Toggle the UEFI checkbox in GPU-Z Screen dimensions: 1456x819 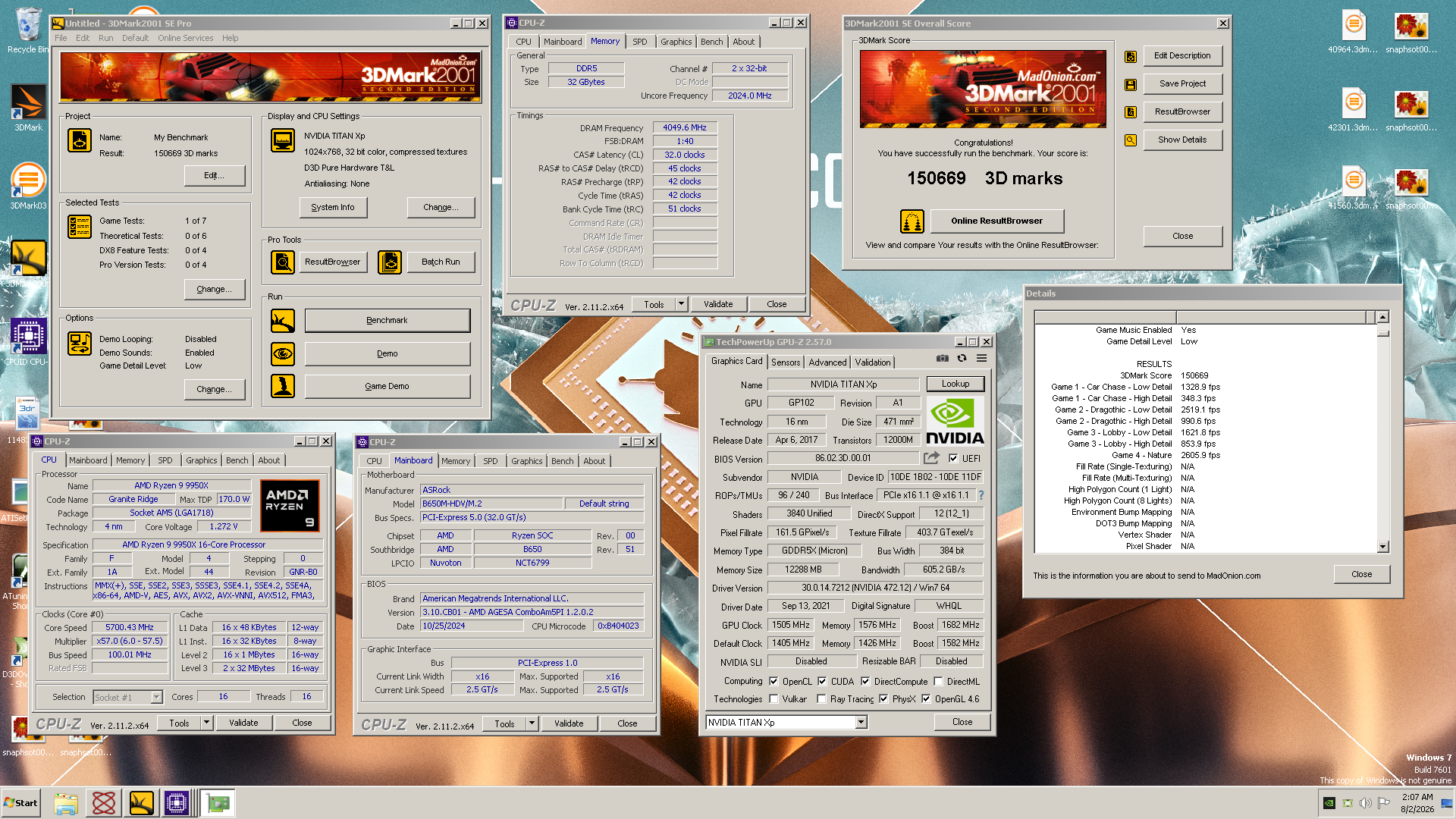[953, 458]
